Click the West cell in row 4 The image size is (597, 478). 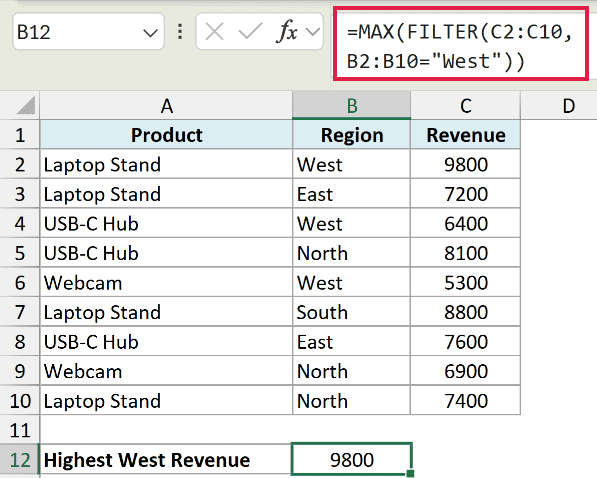(x=351, y=223)
